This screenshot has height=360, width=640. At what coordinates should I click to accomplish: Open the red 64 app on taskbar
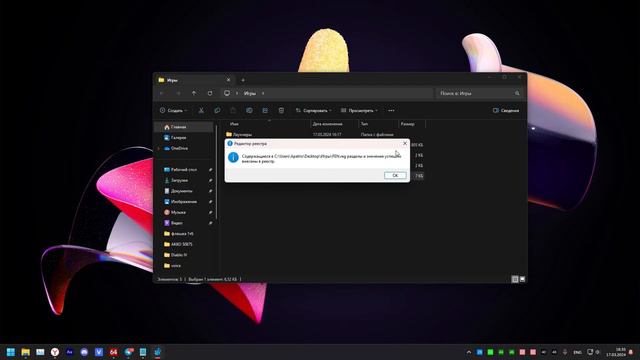point(113,352)
